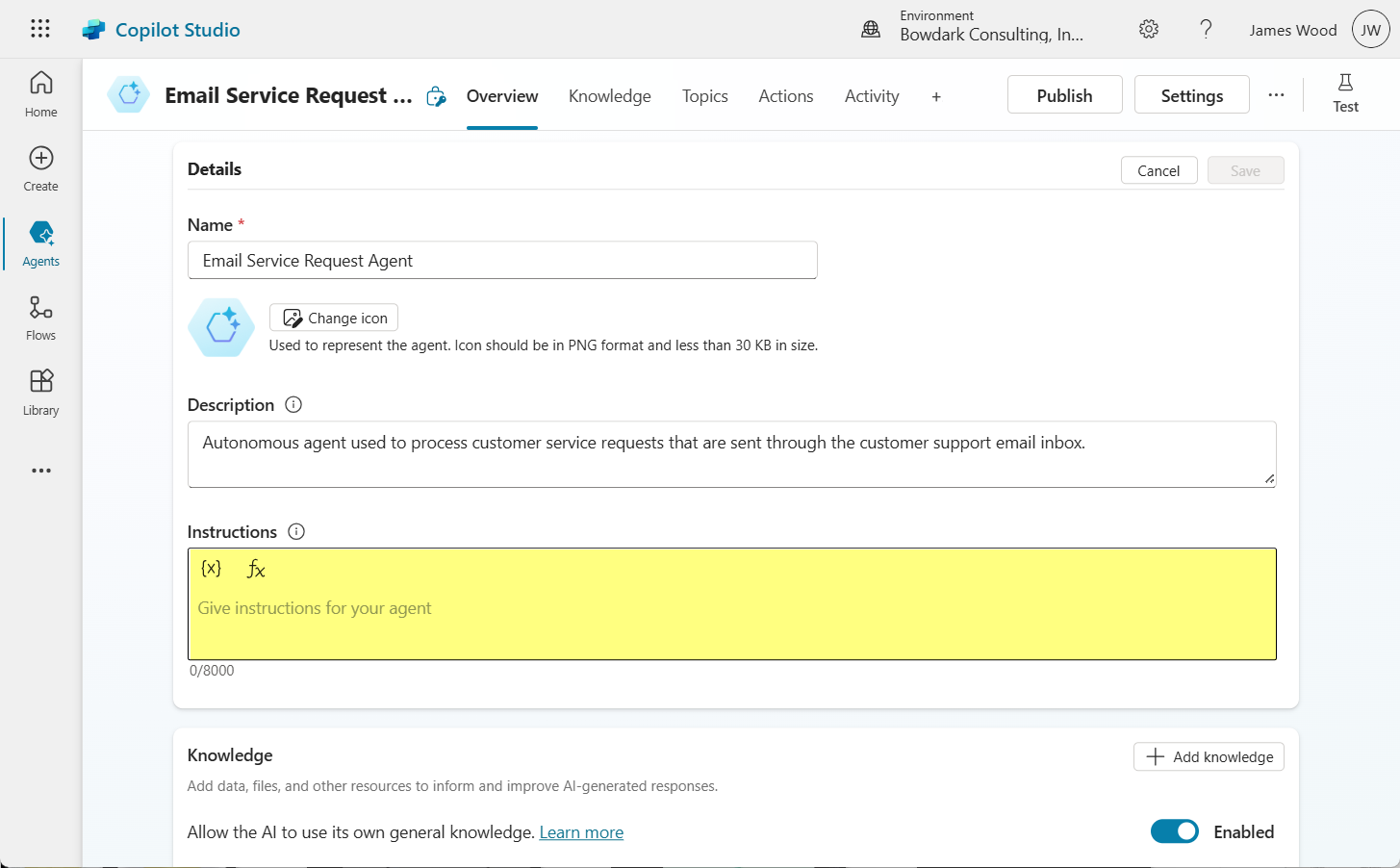Viewport: 1400px width, 868px height.
Task: Insert a formula with the fx icon
Action: coord(256,569)
